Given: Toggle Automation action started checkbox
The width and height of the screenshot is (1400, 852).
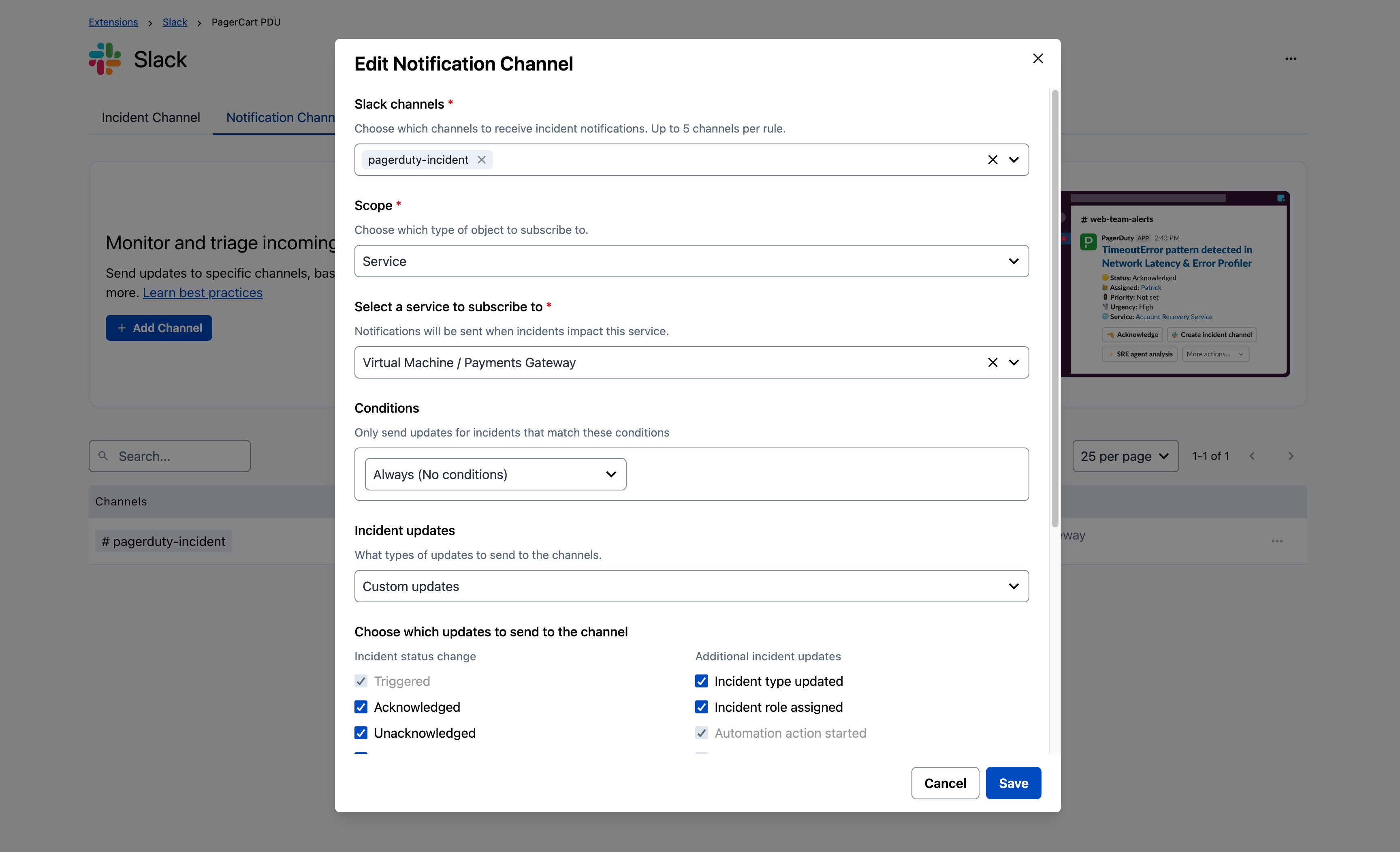Looking at the screenshot, I should click(x=702, y=733).
